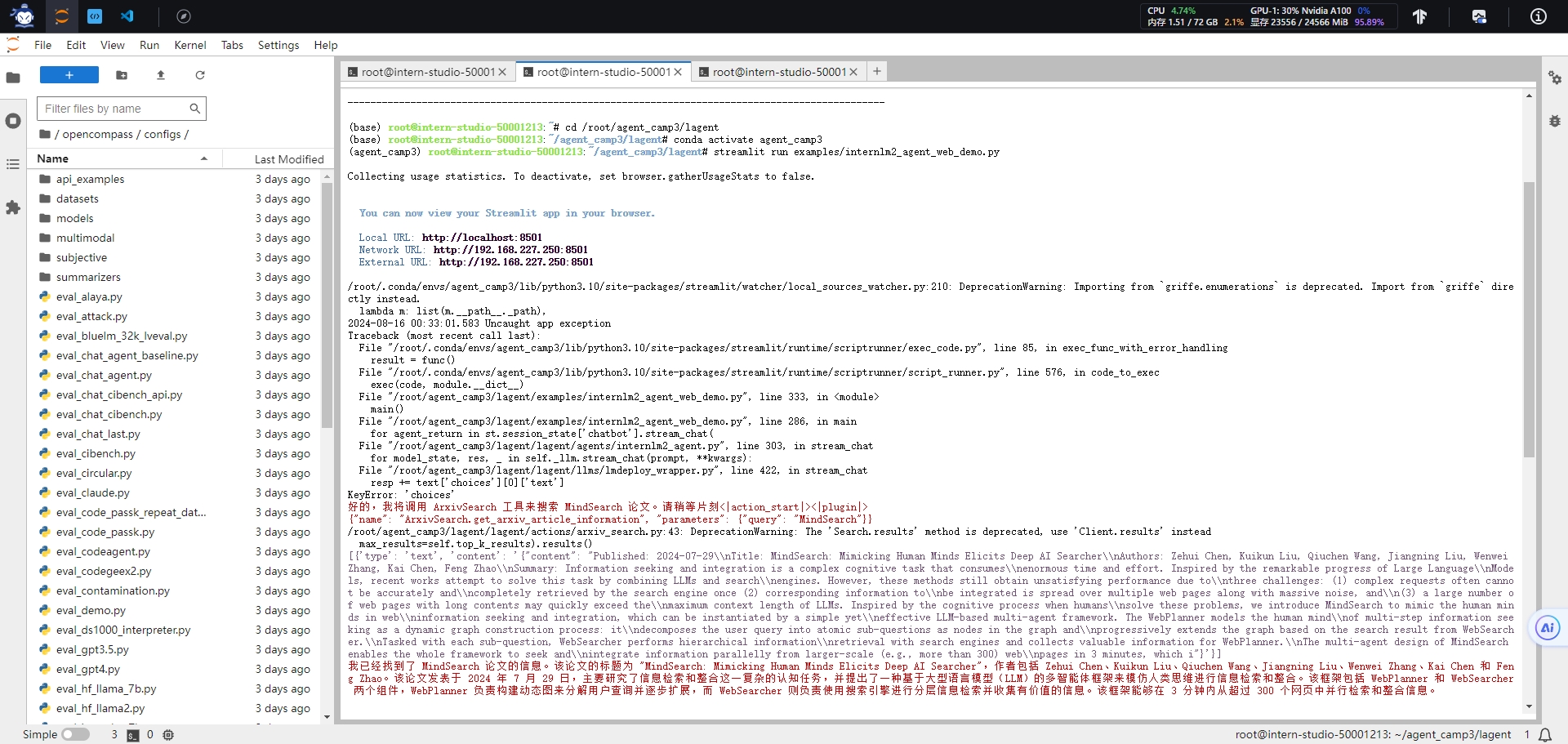
Task: Open the Property Inspector gears icon
Action: pyautogui.click(x=1555, y=78)
